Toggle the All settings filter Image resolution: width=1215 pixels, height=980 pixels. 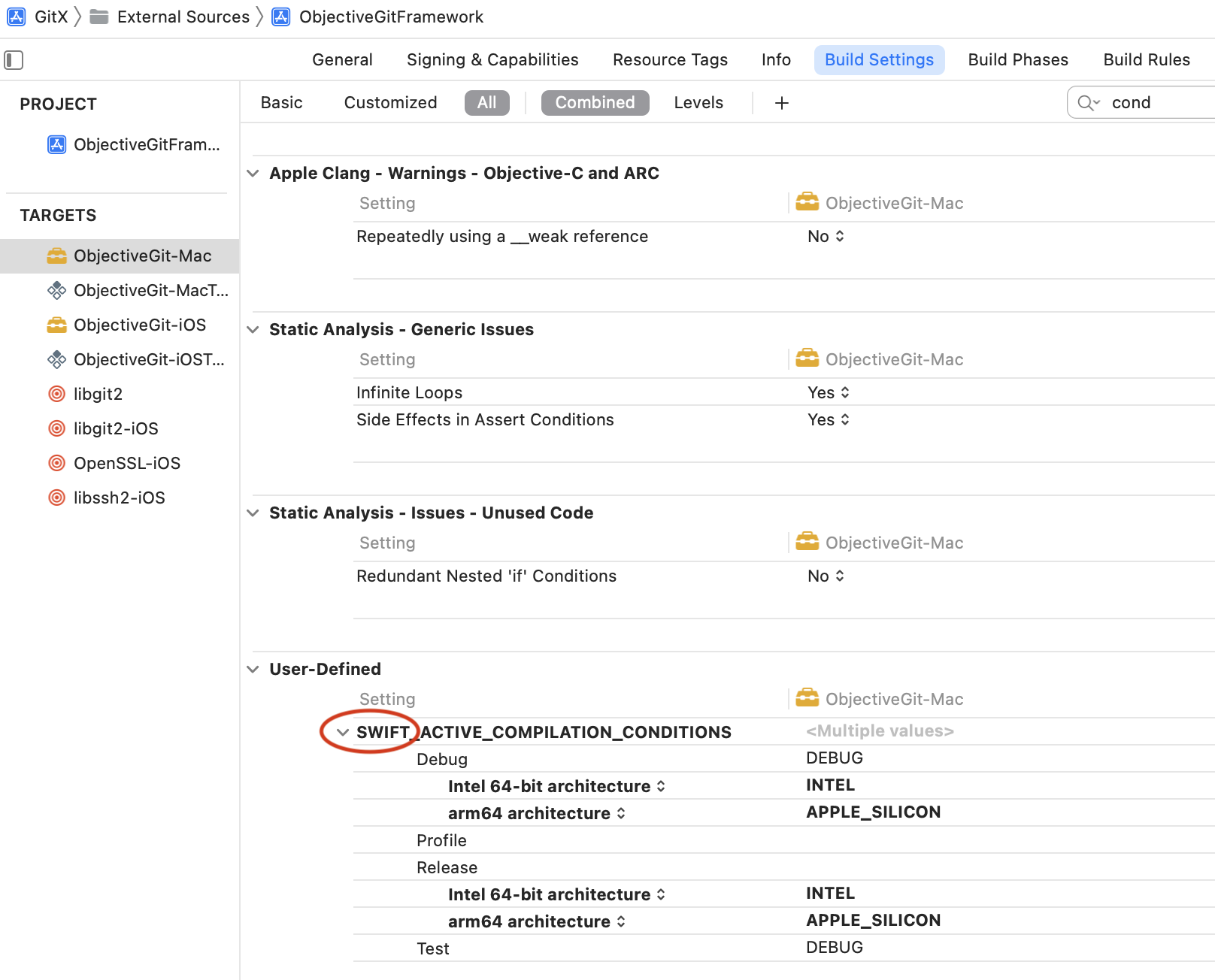(x=486, y=103)
